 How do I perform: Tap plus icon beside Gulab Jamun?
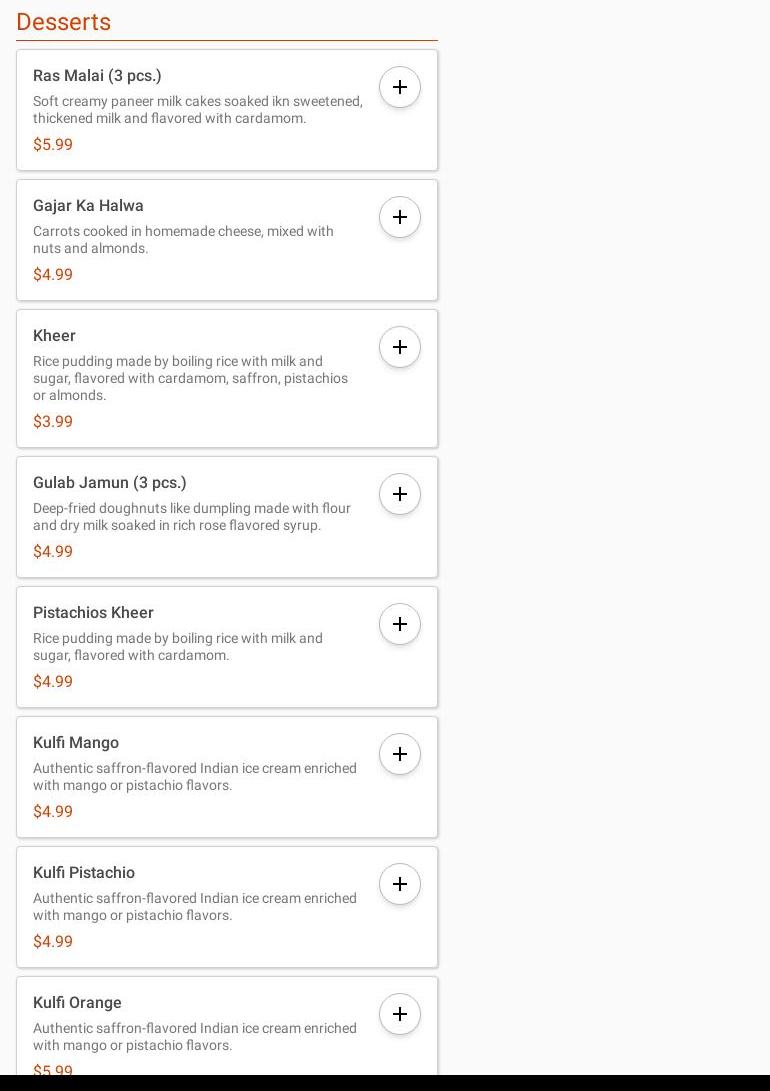(400, 494)
